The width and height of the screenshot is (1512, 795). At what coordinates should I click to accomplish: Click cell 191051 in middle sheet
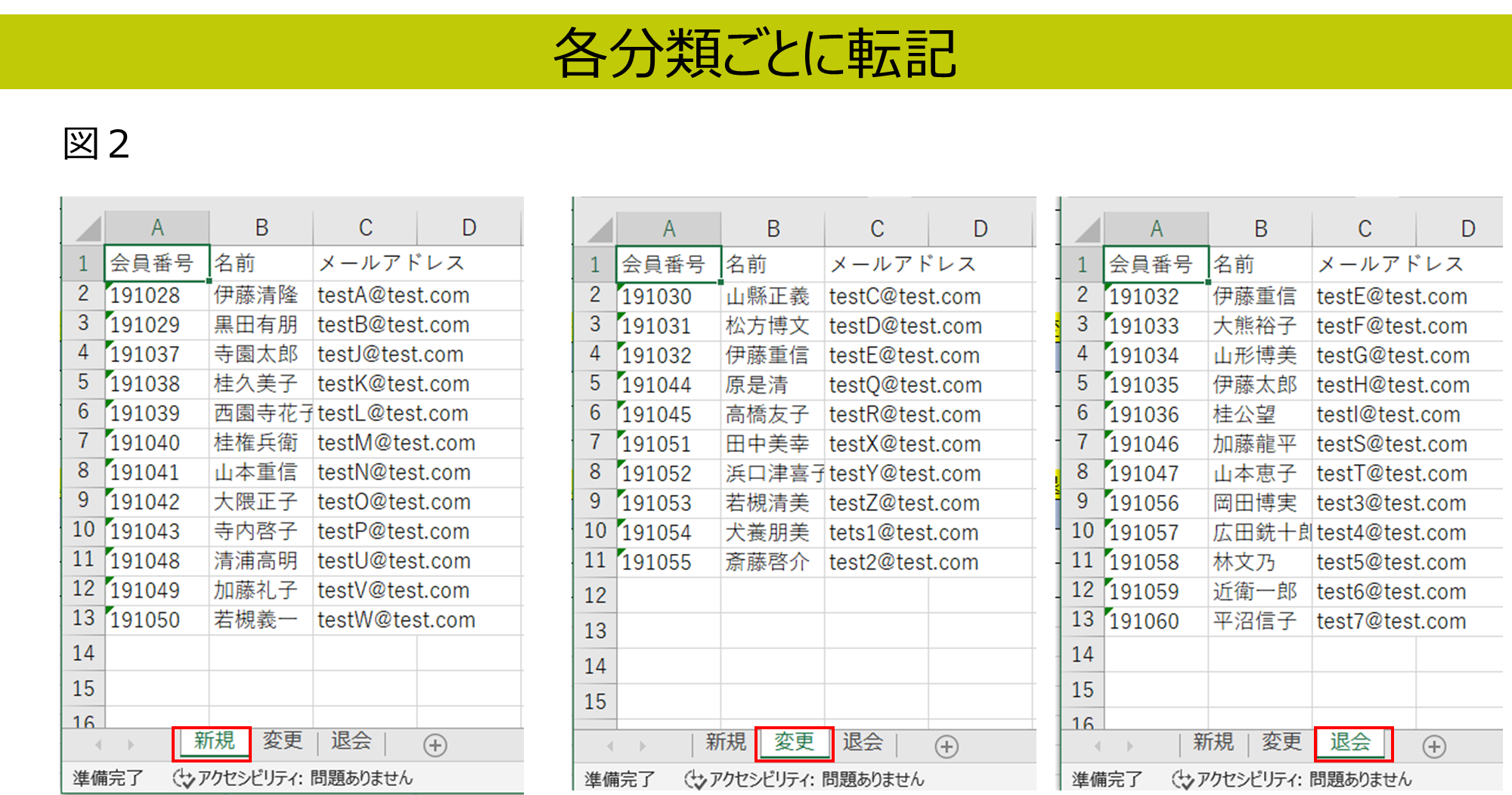click(668, 444)
